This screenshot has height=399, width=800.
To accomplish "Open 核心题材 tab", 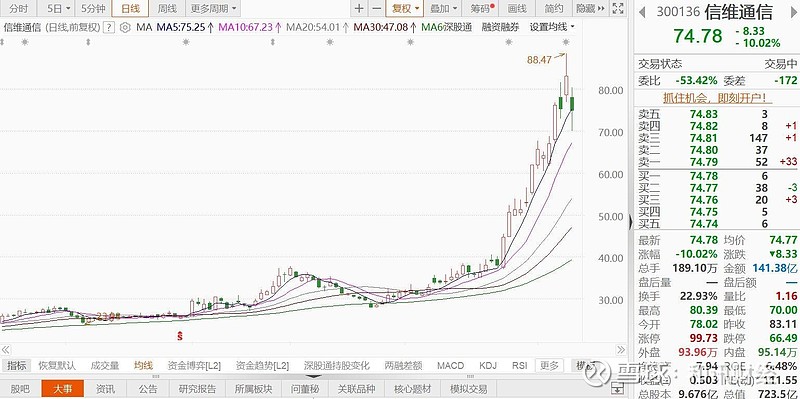I will pyautogui.click(x=412, y=389).
